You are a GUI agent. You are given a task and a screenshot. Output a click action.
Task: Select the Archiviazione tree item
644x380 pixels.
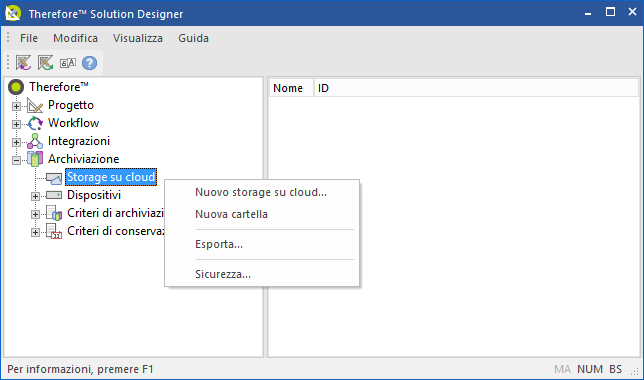(83, 159)
